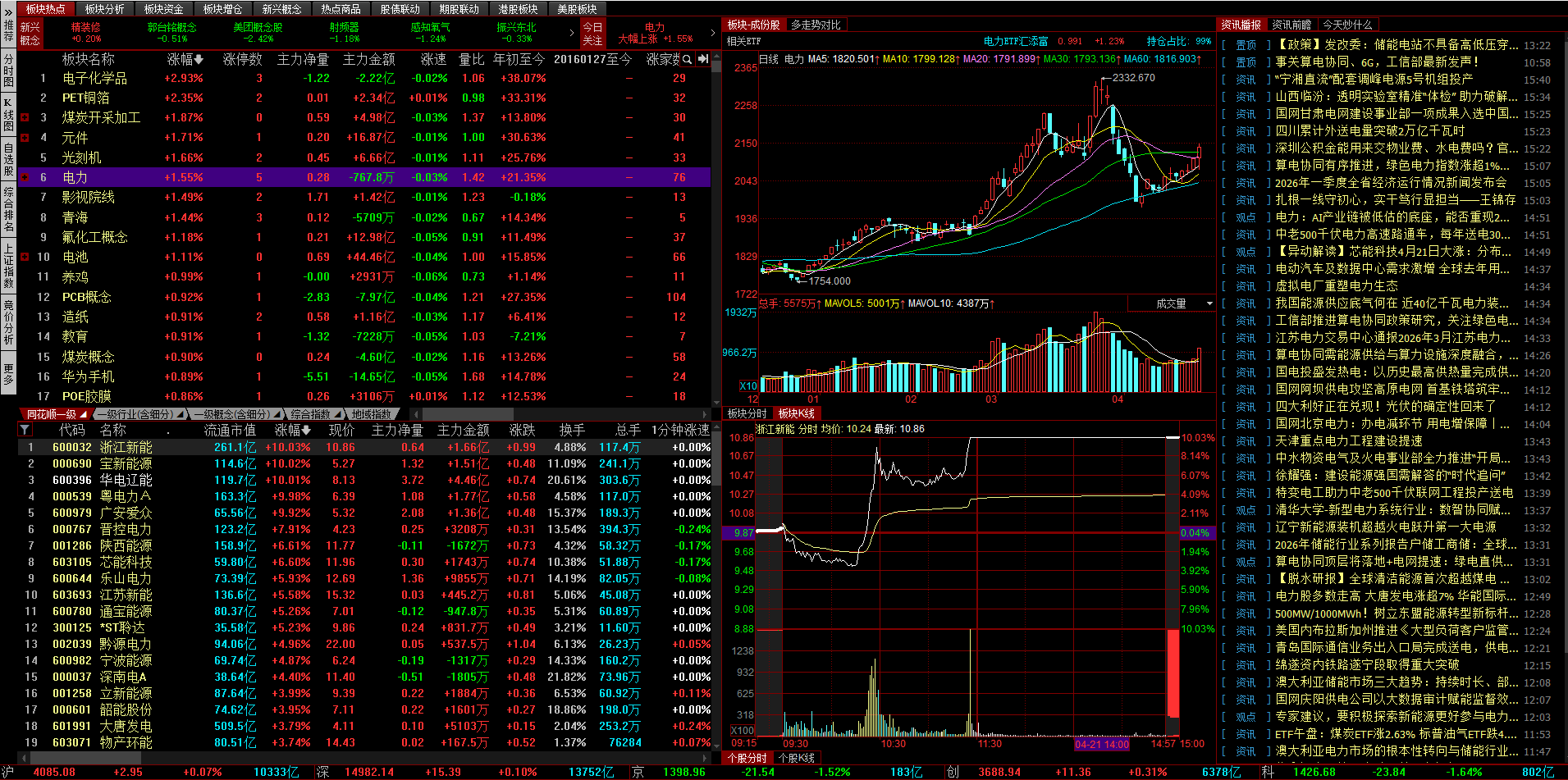The image size is (1568, 780).
Task: Toggle the bottom chart to 个股K线
Action: pos(796,758)
